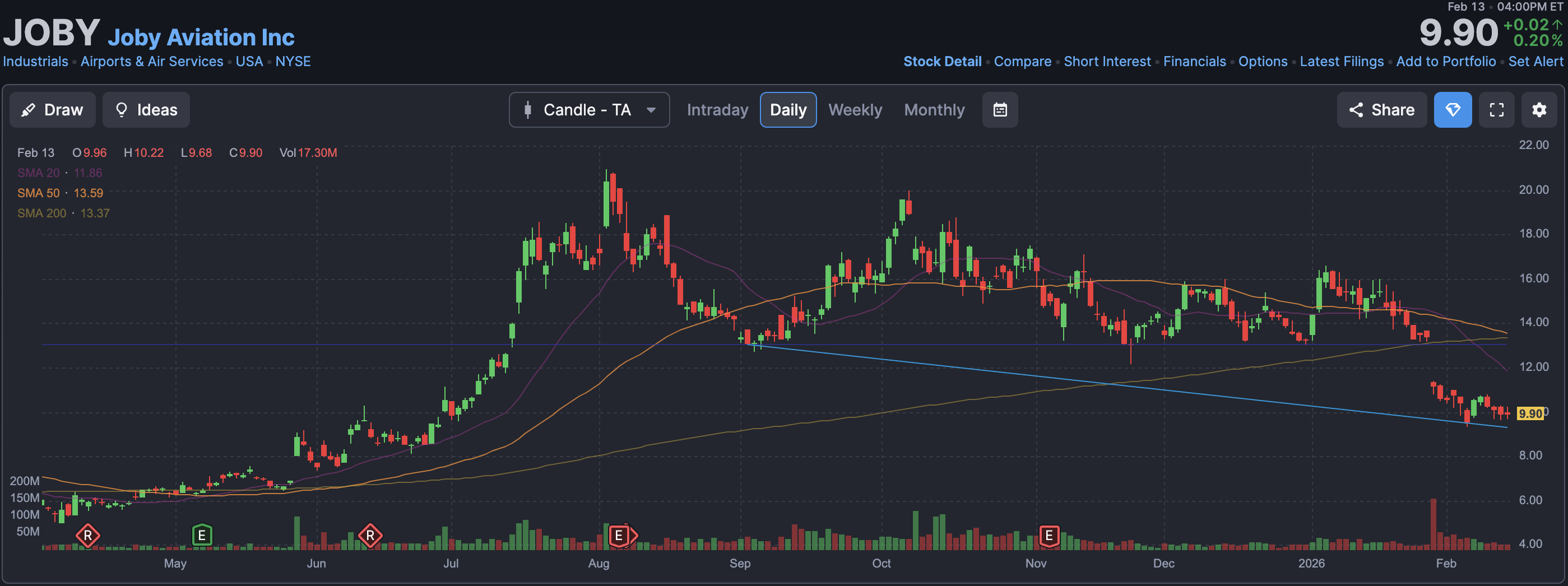The width and height of the screenshot is (1568, 586).
Task: Click the Feb 13 date in OHLC readout
Action: 35,153
